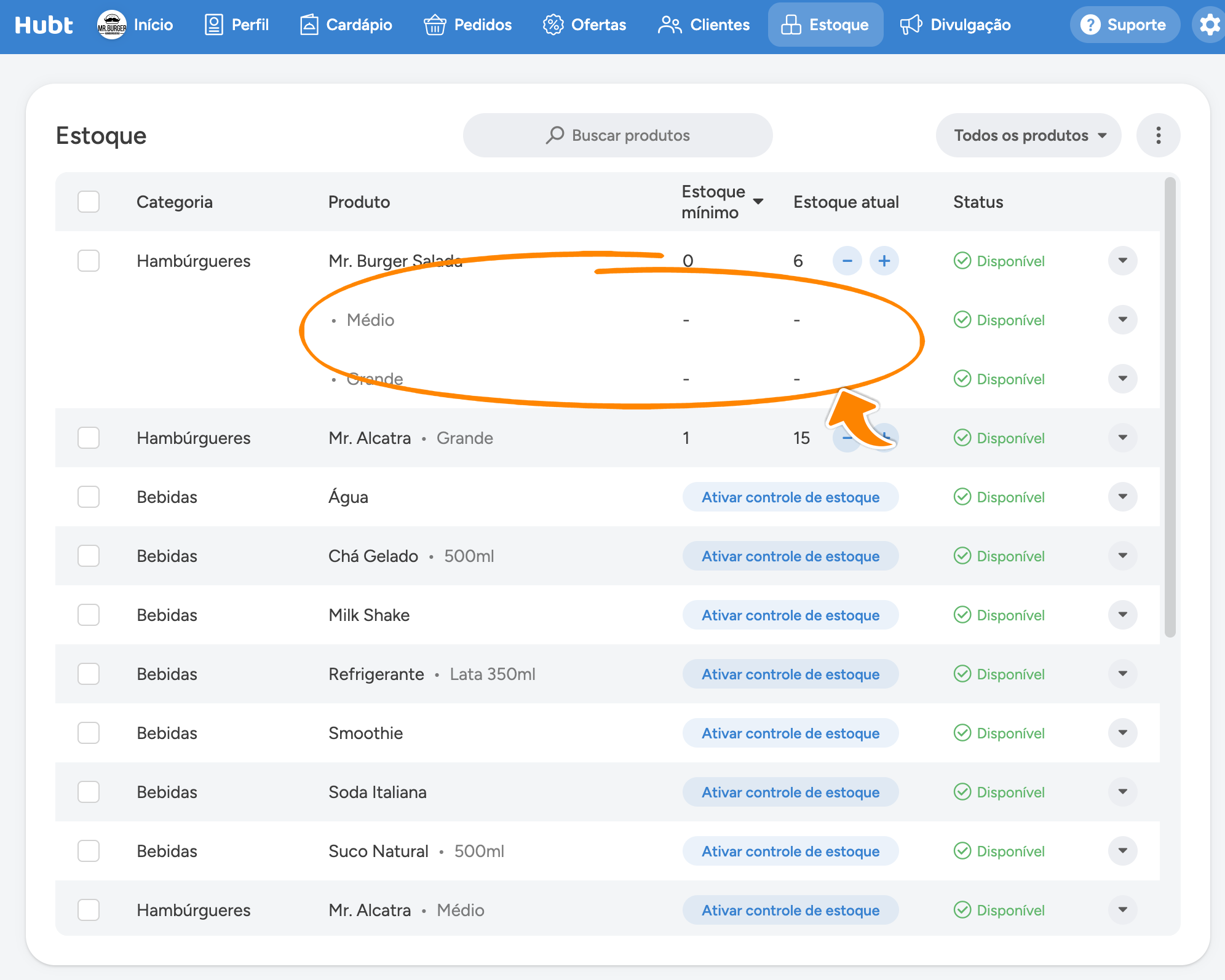The image size is (1225, 980).
Task: Select the Estoque tab
Action: [825, 25]
